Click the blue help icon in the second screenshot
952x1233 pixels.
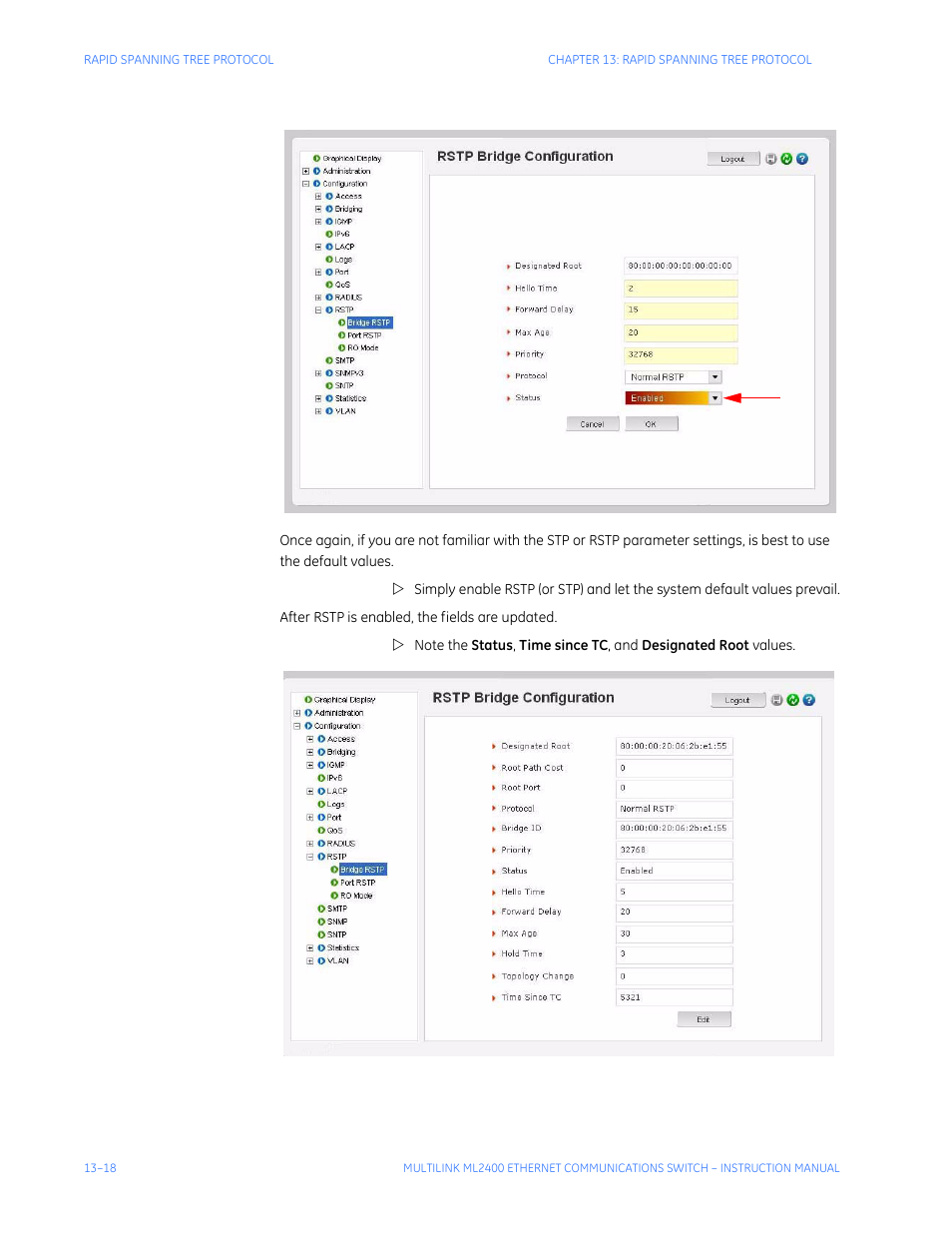pos(809,700)
